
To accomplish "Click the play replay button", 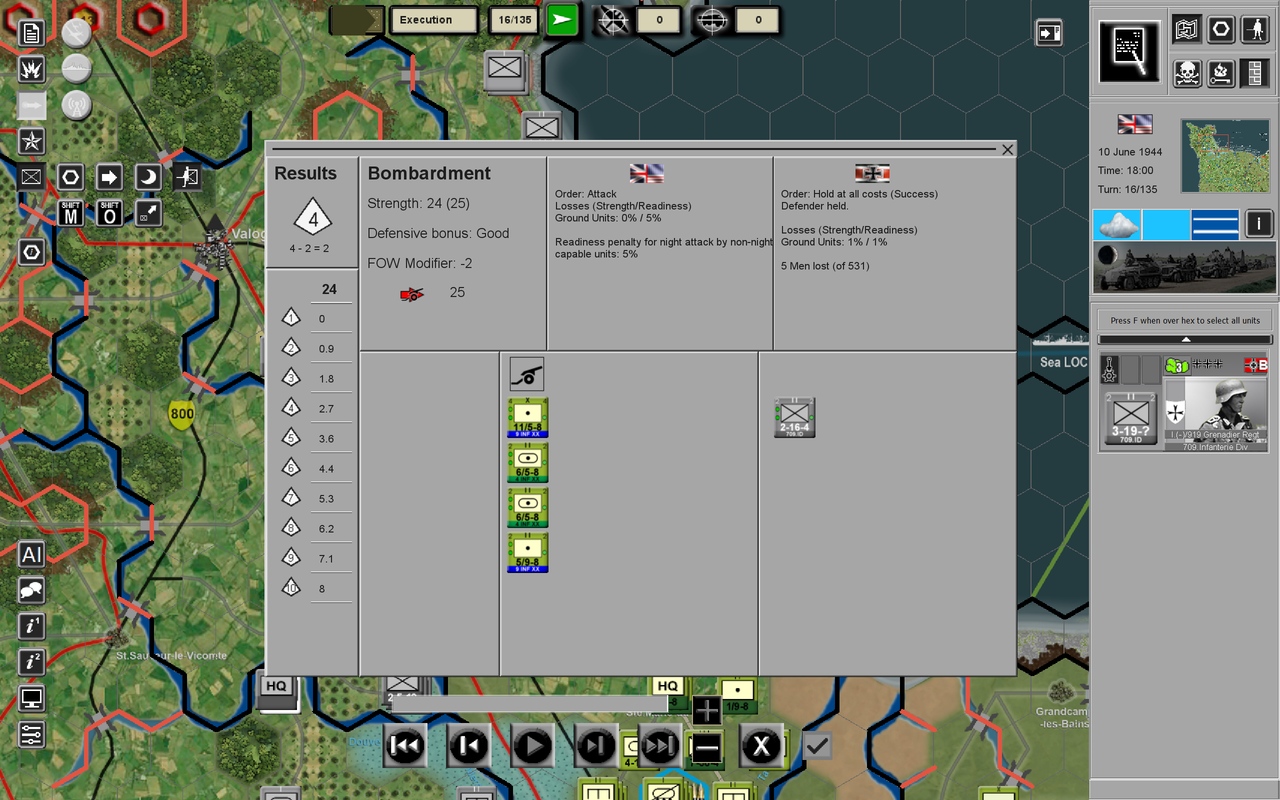I will click(533, 745).
